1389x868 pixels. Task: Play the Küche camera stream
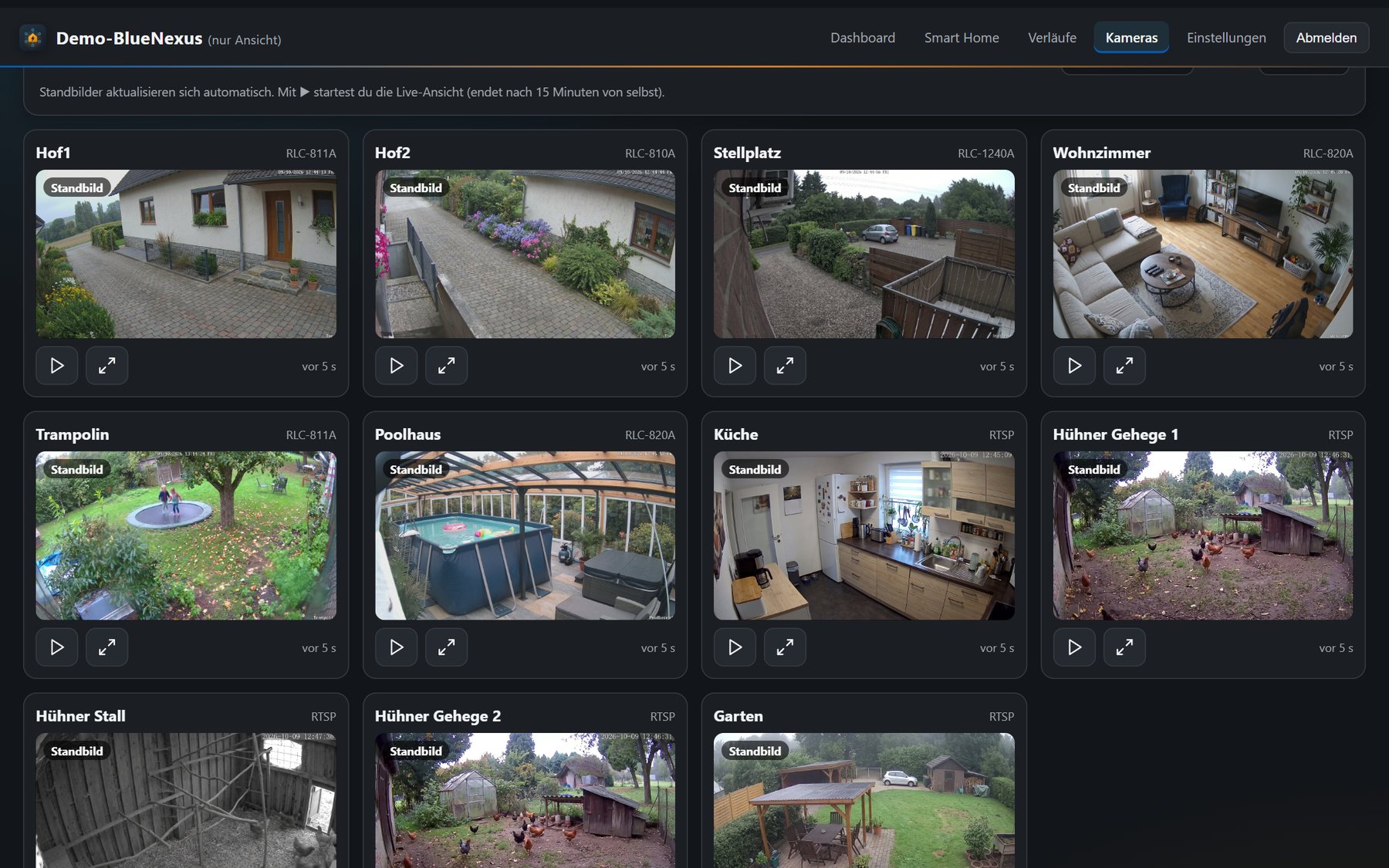point(735,647)
